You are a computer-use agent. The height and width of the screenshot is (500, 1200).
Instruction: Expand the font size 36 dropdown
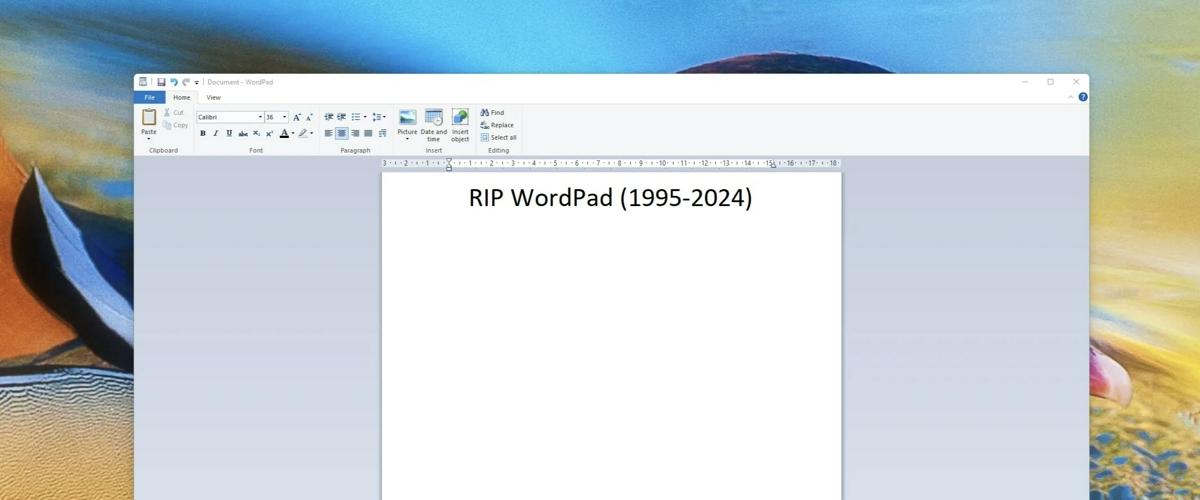tap(284, 117)
